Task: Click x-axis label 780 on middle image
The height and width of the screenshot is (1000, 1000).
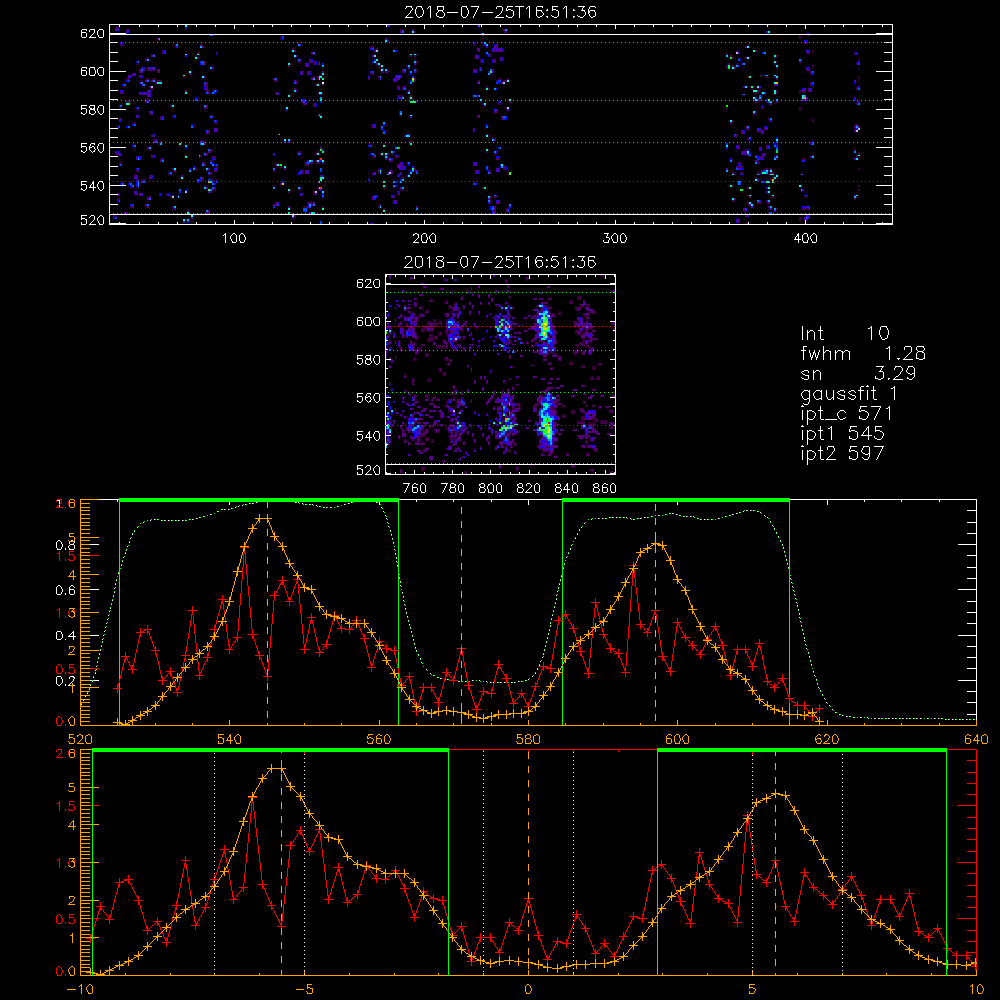Action: tap(453, 489)
